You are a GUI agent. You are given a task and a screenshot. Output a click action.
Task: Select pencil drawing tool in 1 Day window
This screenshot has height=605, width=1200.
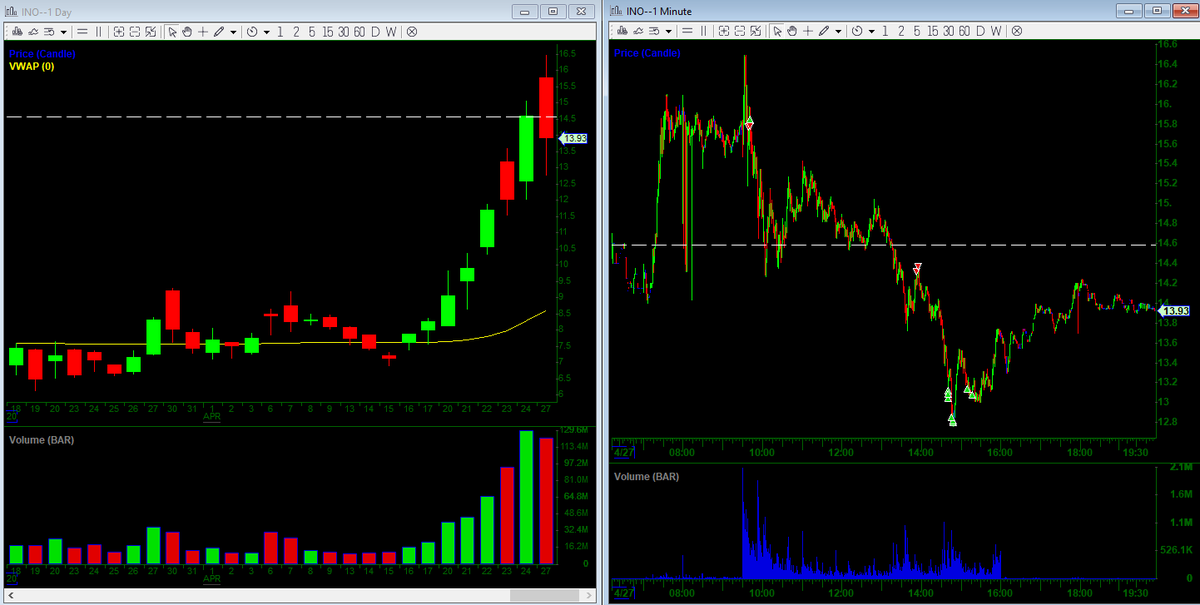pos(219,31)
